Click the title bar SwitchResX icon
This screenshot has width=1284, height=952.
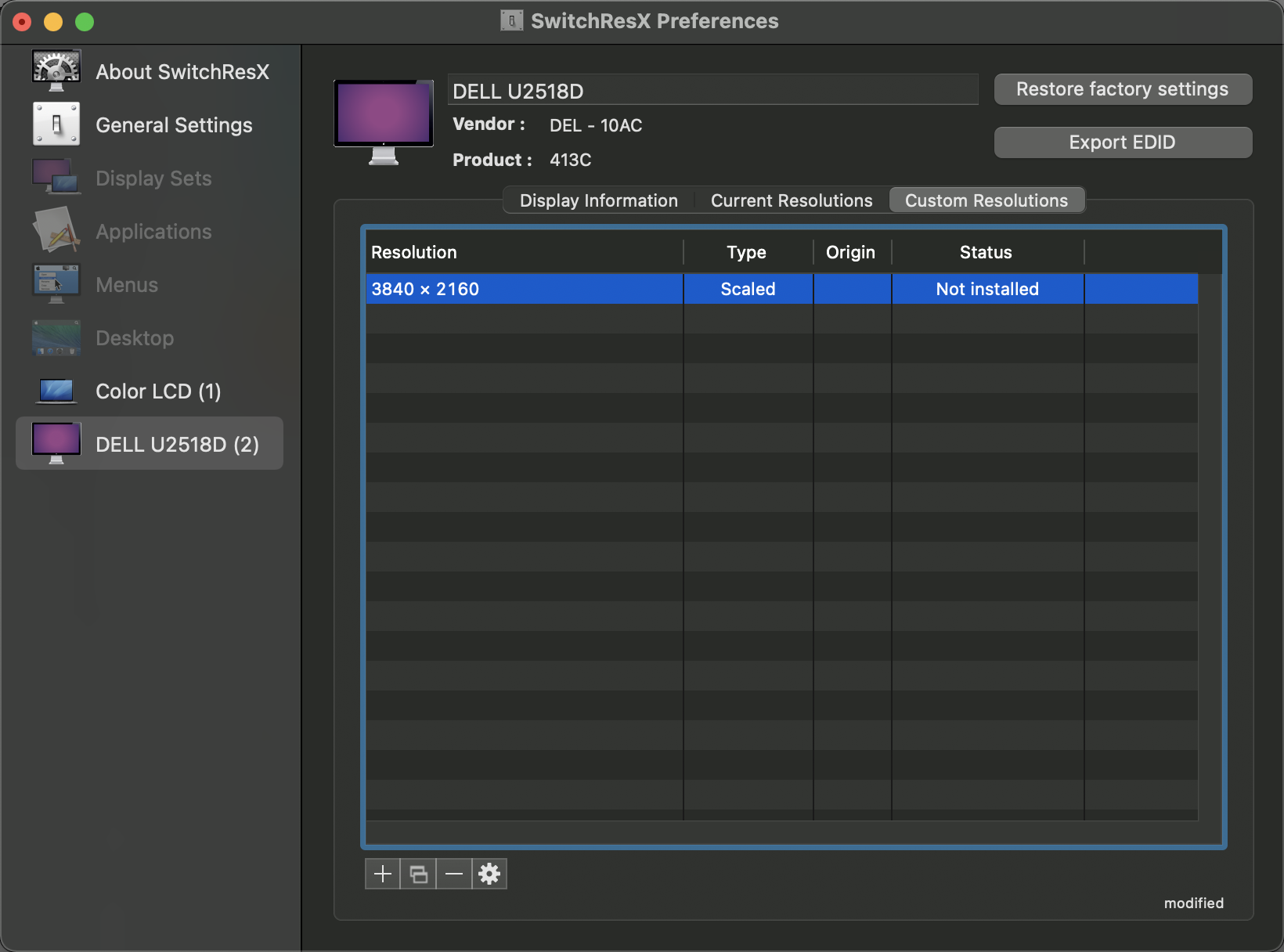coord(511,21)
